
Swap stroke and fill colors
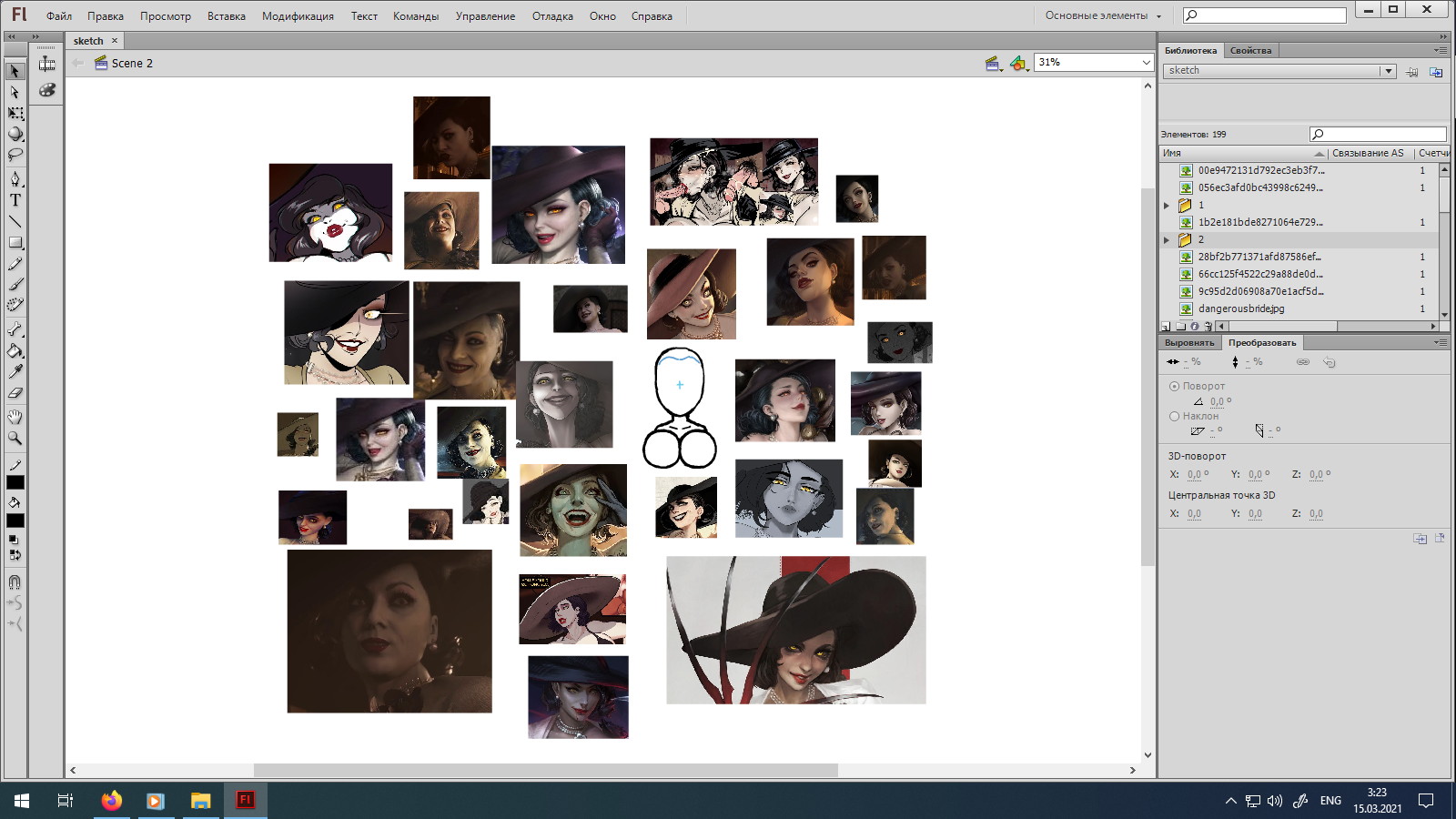15,554
